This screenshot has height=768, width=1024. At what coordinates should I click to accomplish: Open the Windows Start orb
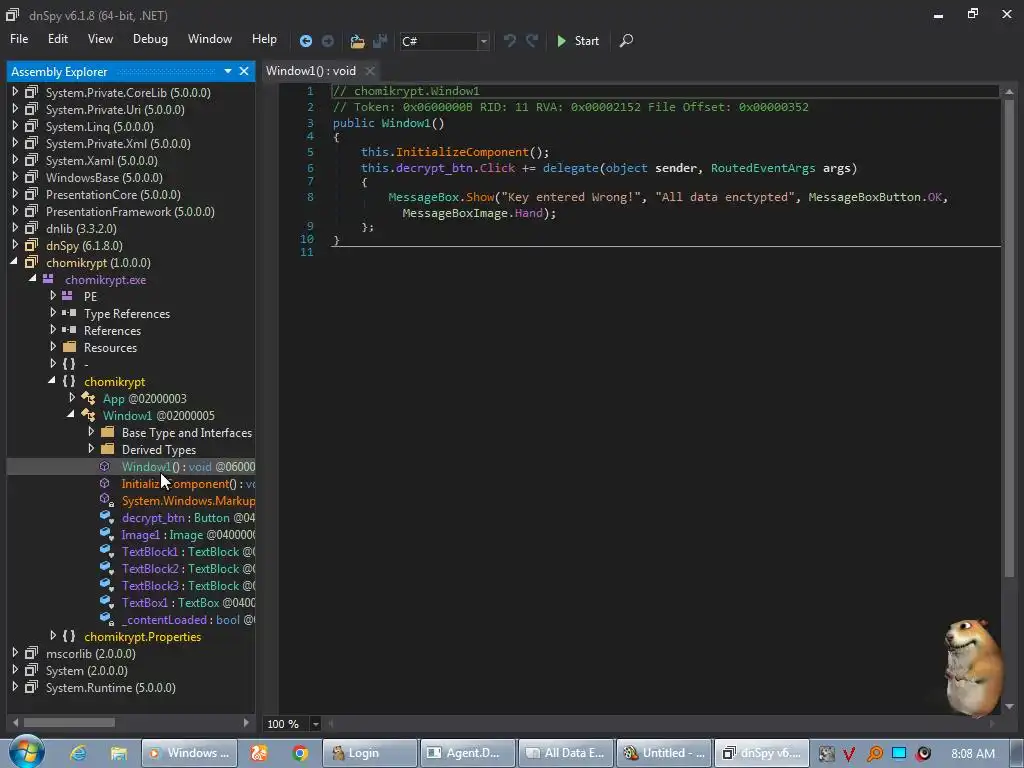[x=25, y=752]
